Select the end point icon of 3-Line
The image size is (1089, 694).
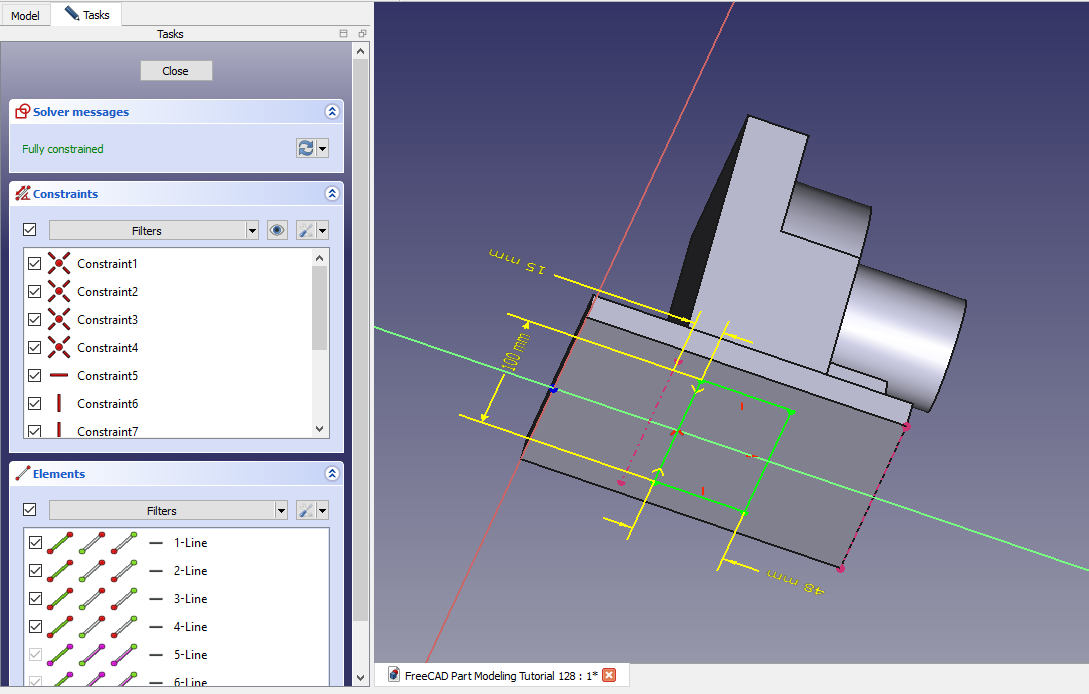pyautogui.click(x=124, y=599)
